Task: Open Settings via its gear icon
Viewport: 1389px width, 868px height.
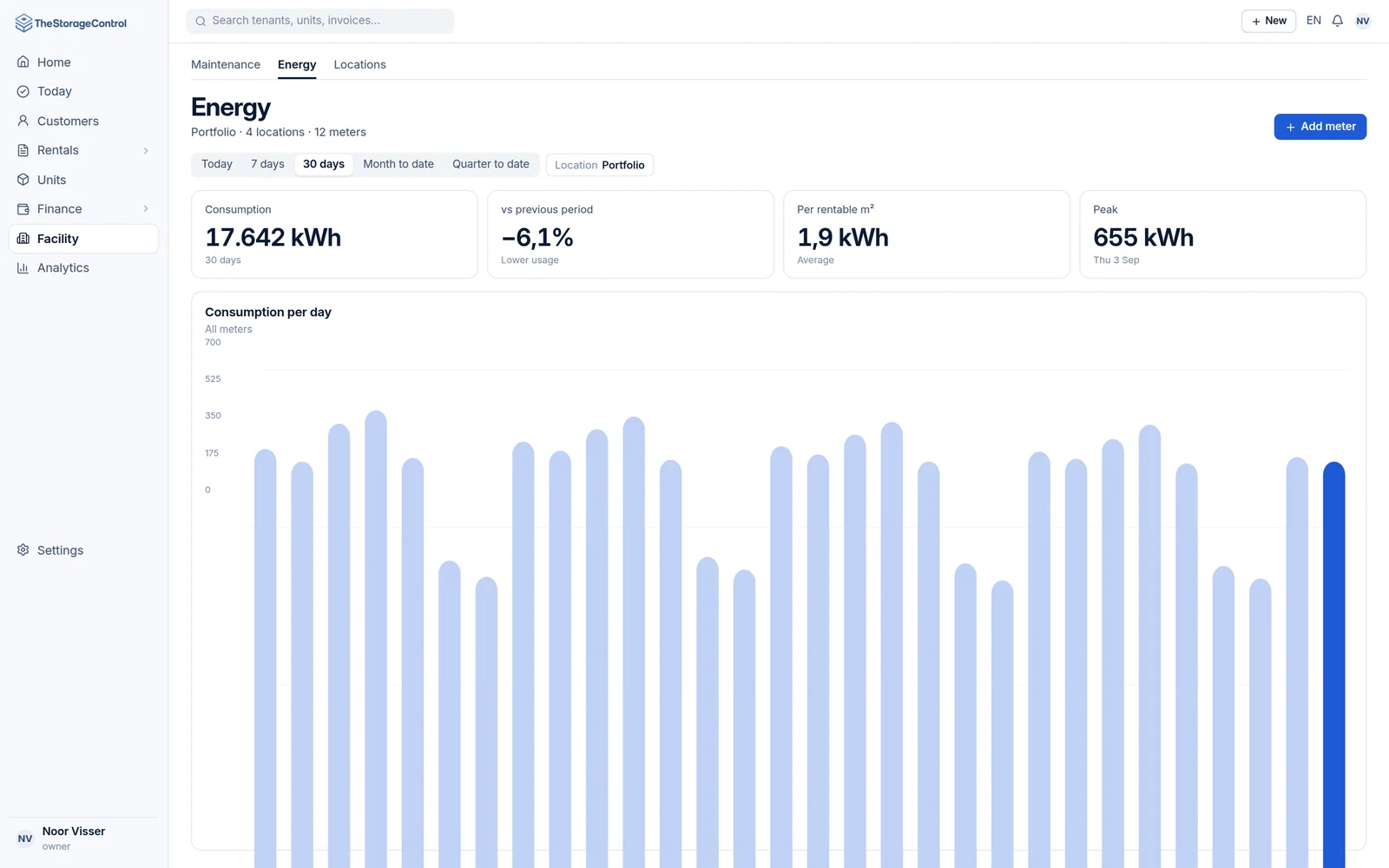Action: pyautogui.click(x=23, y=550)
